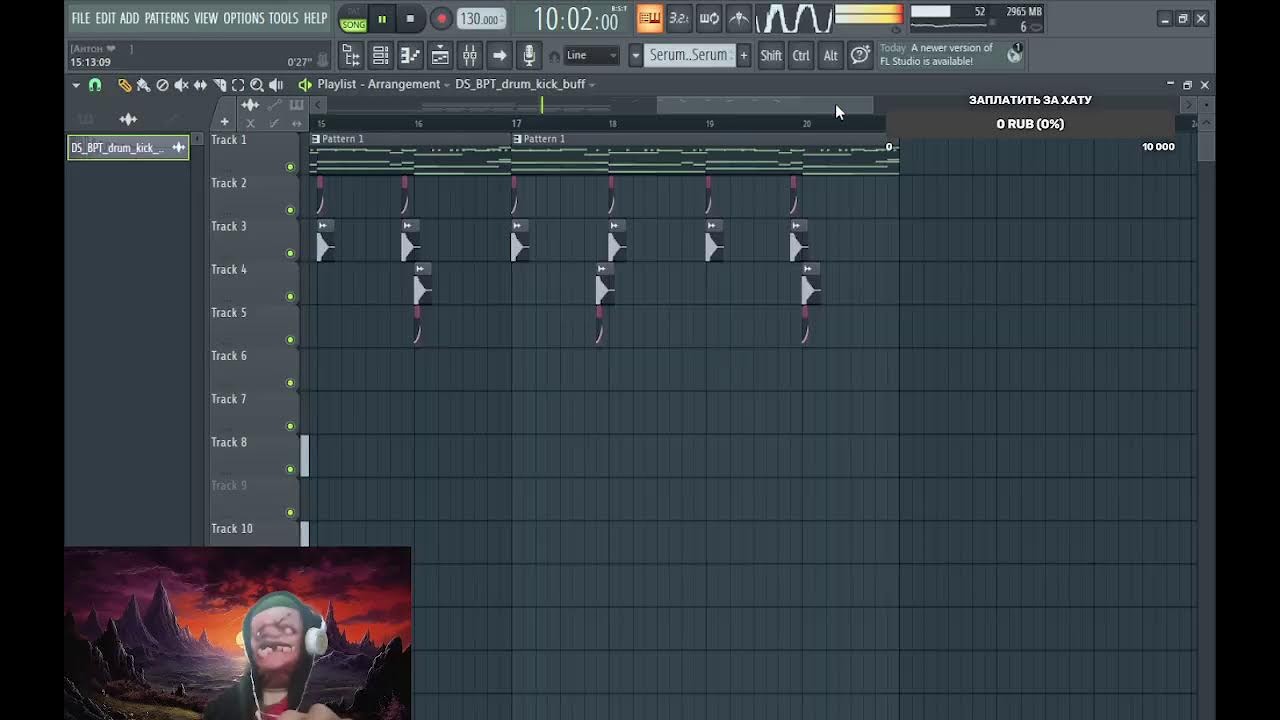Screen dimensions: 1280x720
Task: Mute Track 7 using its green LED
Action: point(290,426)
